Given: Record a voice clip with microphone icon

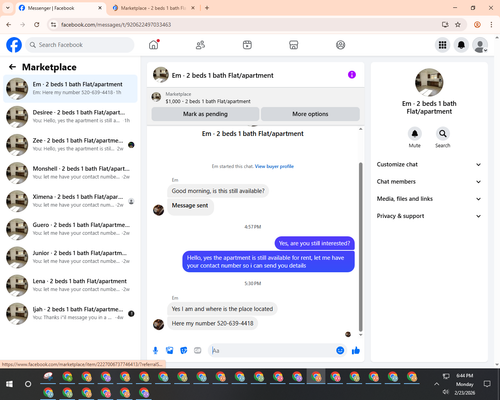Looking at the screenshot, I should pos(155,350).
